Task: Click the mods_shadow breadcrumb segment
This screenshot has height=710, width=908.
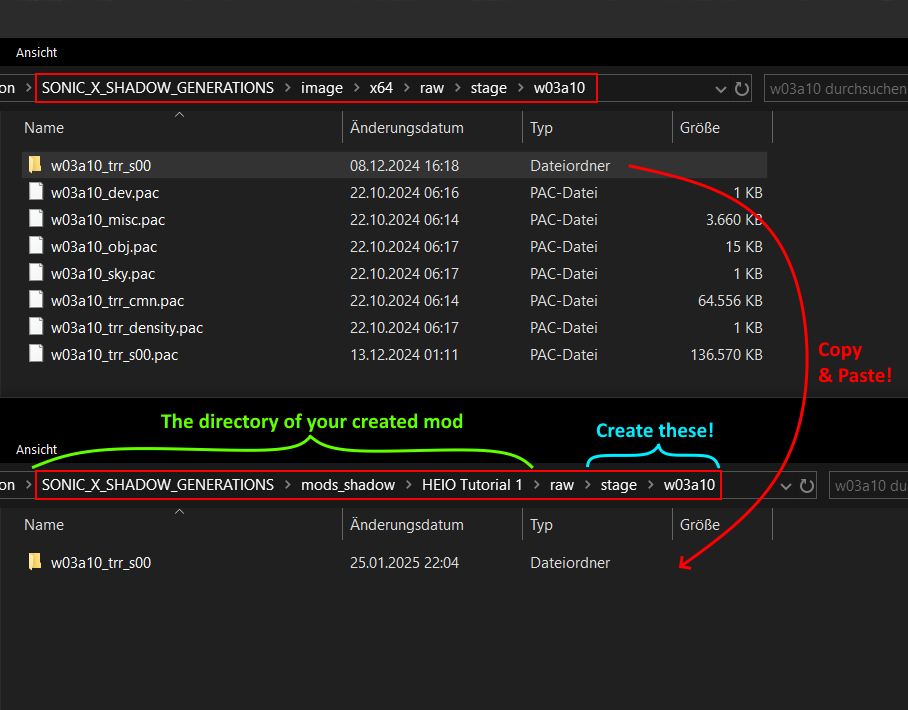Action: point(348,485)
